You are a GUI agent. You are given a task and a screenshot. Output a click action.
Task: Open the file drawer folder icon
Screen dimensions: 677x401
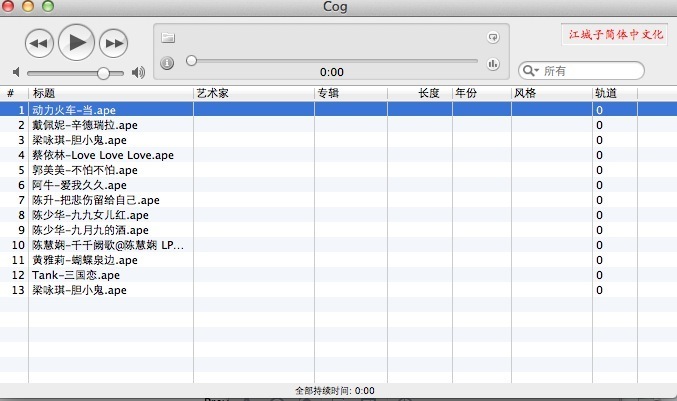[x=168, y=38]
